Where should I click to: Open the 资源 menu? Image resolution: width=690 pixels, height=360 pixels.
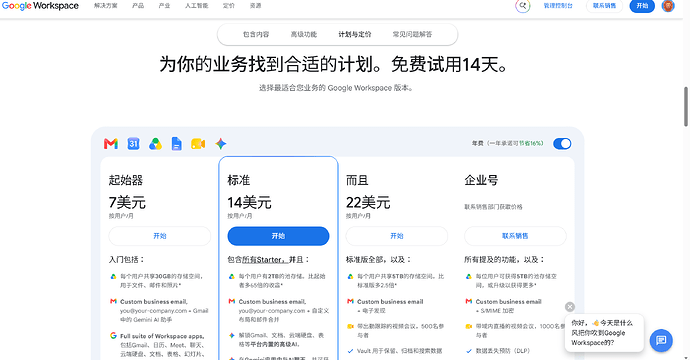[255, 6]
